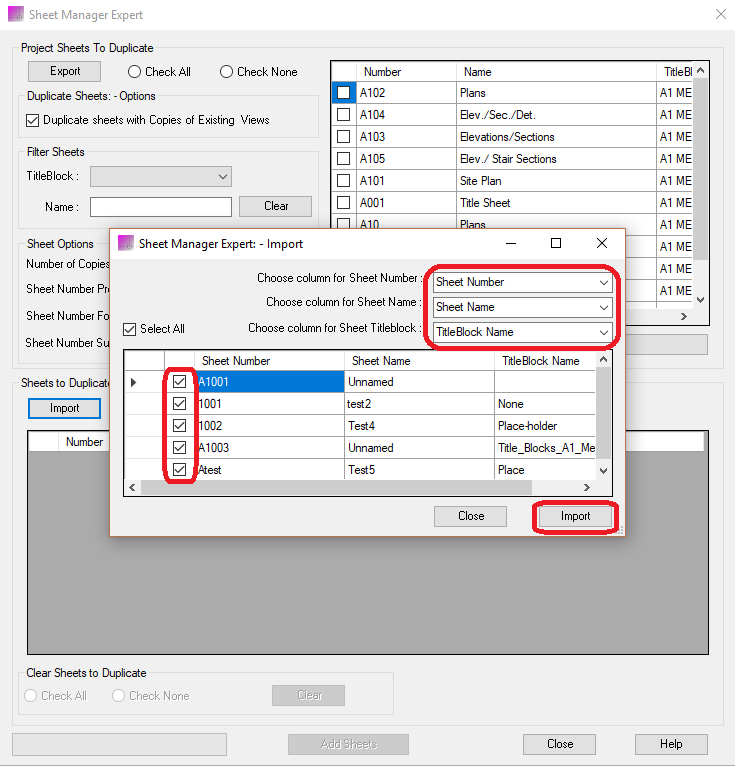Click the TitleBlock Name column header in Import grid

click(545, 361)
